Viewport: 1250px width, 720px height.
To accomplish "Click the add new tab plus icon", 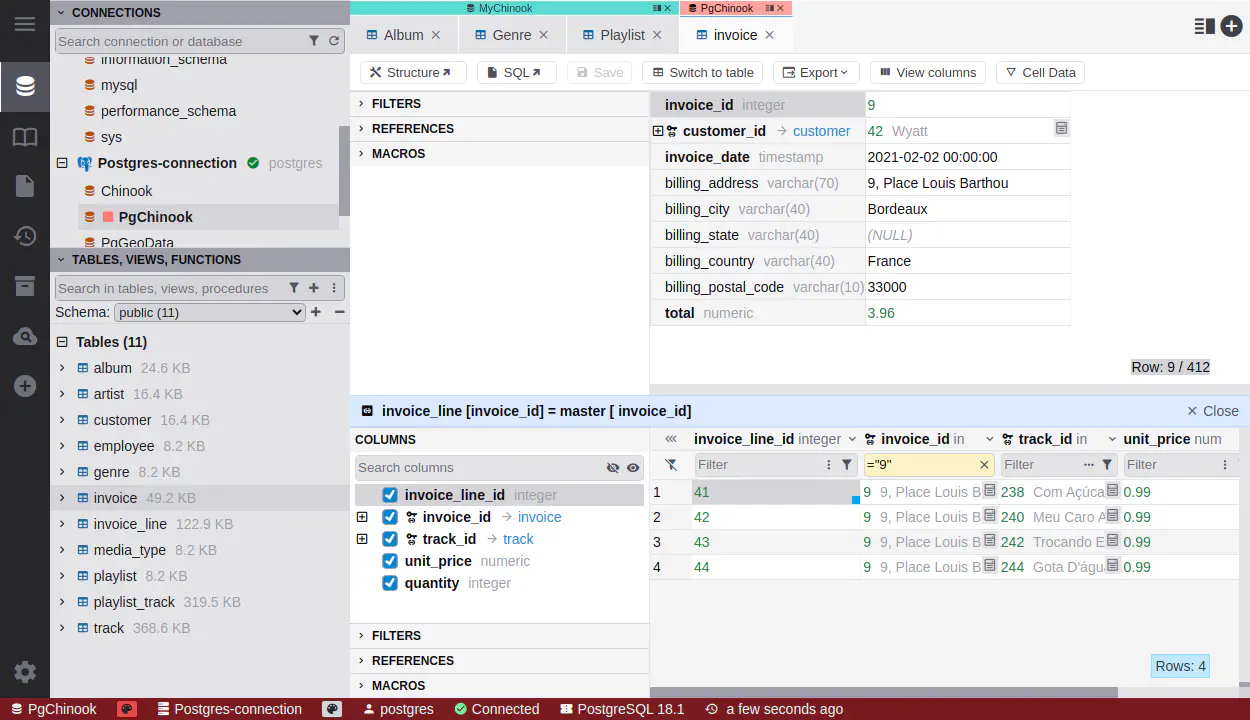I will [1231, 27].
